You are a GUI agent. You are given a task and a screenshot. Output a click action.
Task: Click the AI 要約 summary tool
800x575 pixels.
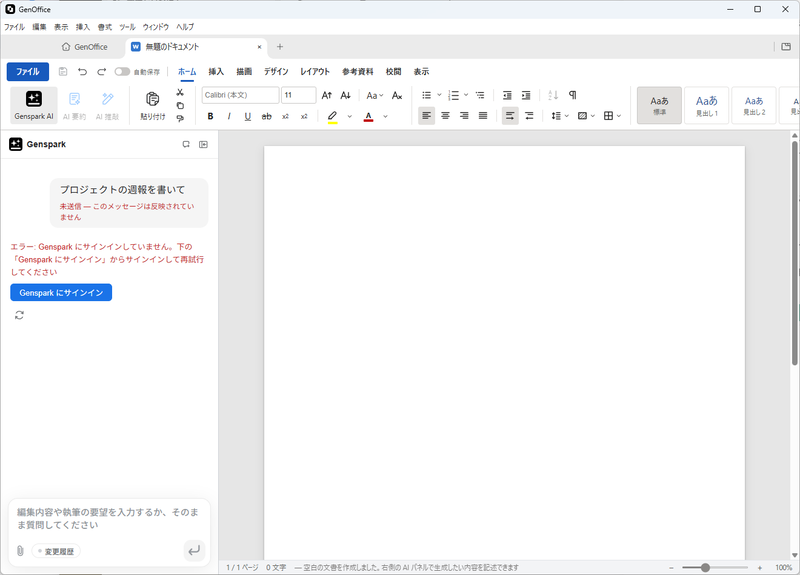pyautogui.click(x=74, y=106)
